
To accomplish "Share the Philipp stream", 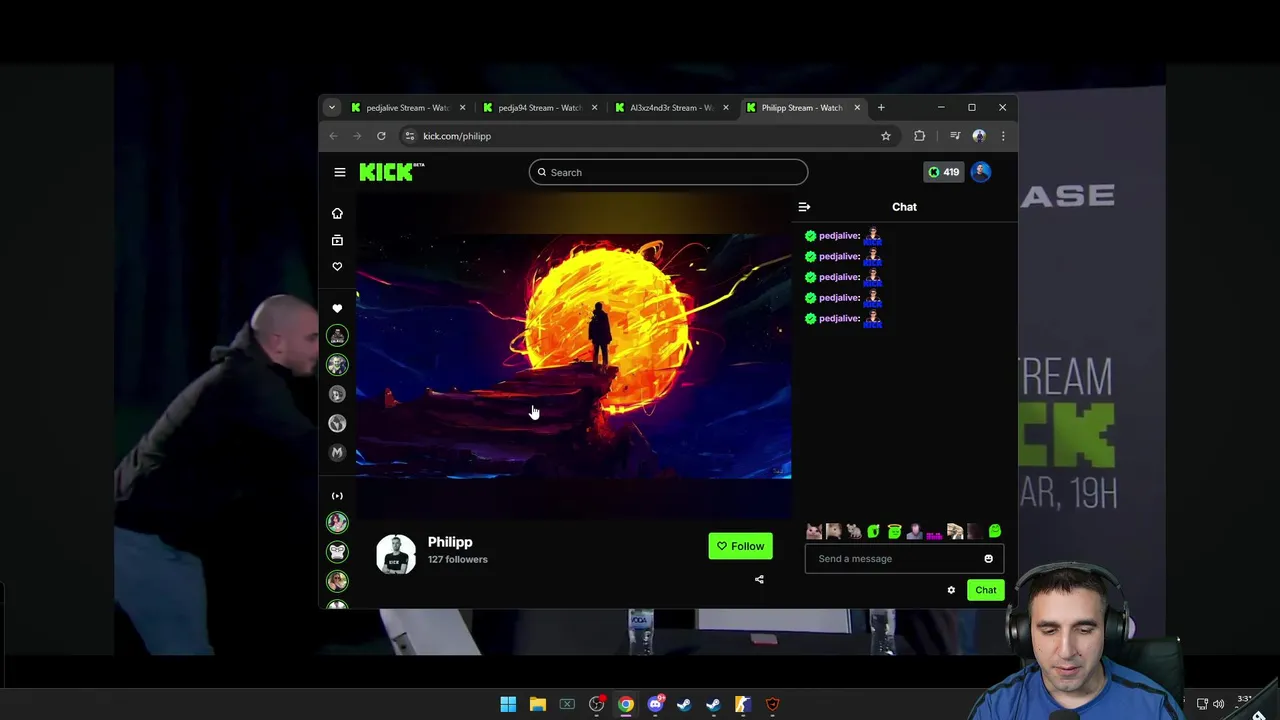I will [759, 579].
